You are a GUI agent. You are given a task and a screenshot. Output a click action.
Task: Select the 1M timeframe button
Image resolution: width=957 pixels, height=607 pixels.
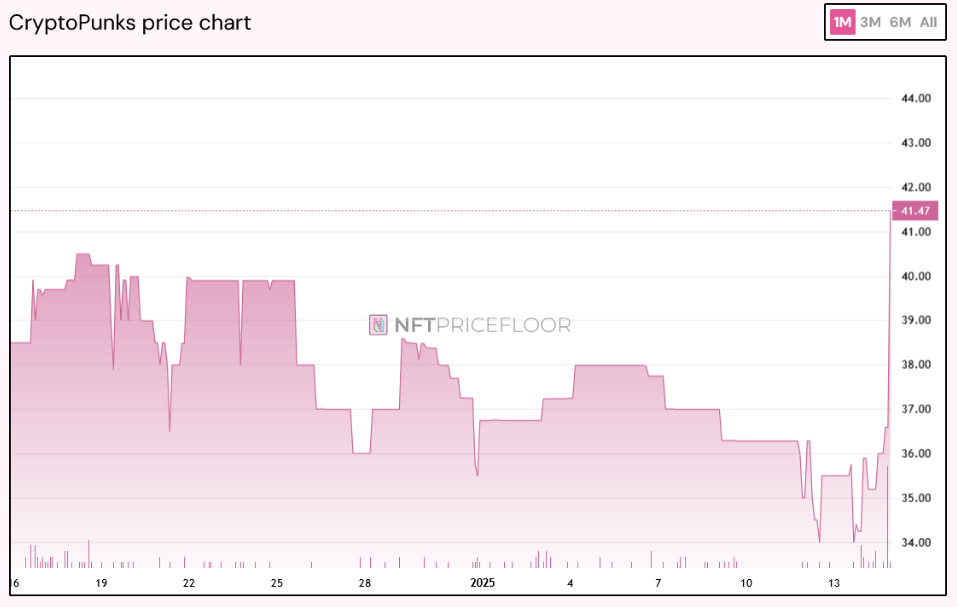click(x=843, y=22)
